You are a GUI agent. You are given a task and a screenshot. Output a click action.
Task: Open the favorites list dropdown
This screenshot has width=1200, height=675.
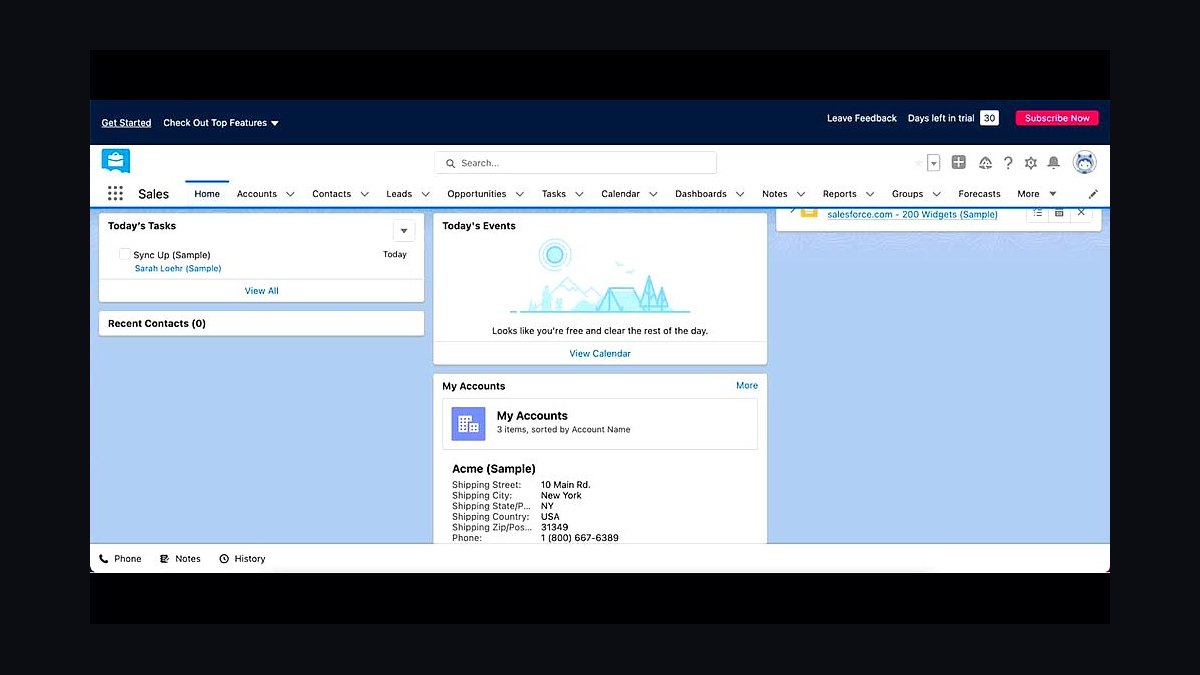point(934,163)
